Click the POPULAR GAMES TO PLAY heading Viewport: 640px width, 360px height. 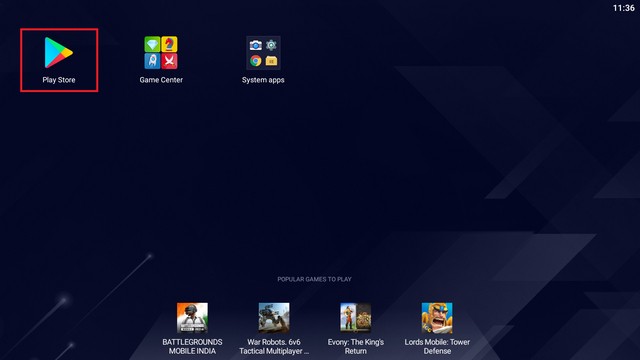tap(314, 279)
